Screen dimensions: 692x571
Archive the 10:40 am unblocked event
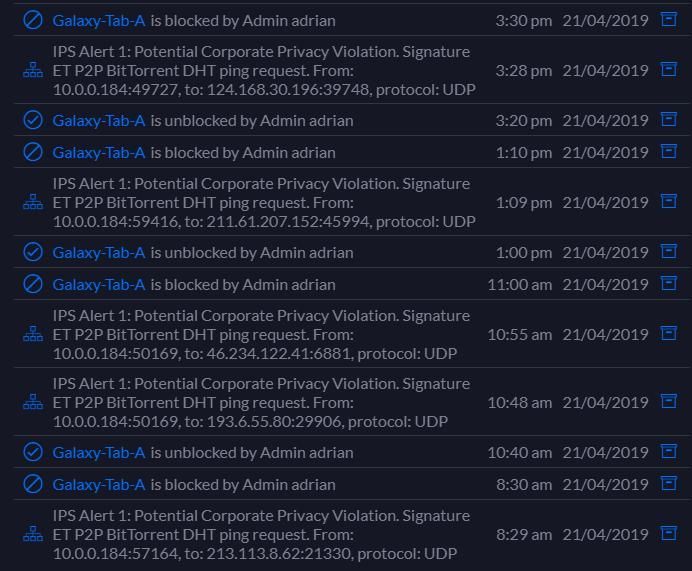[x=669, y=451]
